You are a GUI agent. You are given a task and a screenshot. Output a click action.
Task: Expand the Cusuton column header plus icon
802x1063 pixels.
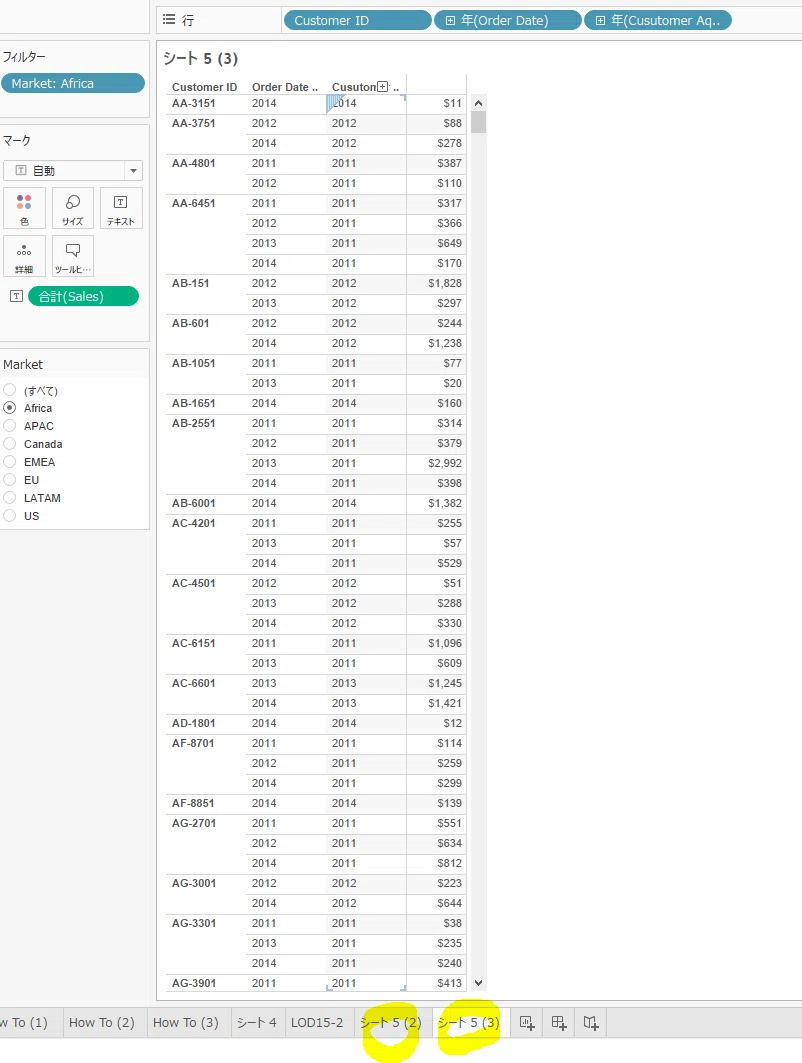tap(383, 87)
